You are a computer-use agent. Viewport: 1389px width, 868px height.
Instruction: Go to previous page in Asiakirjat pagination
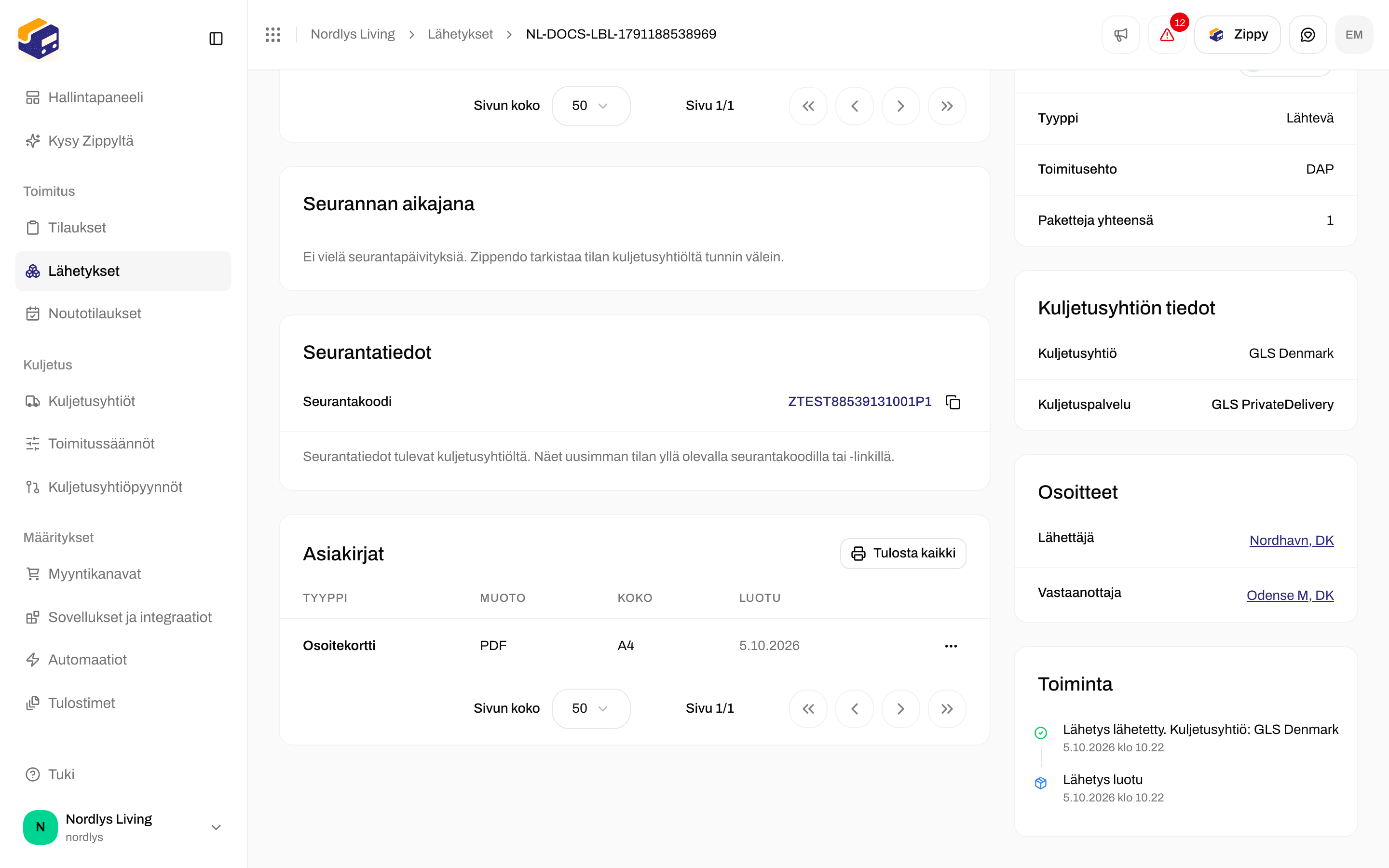tap(855, 708)
